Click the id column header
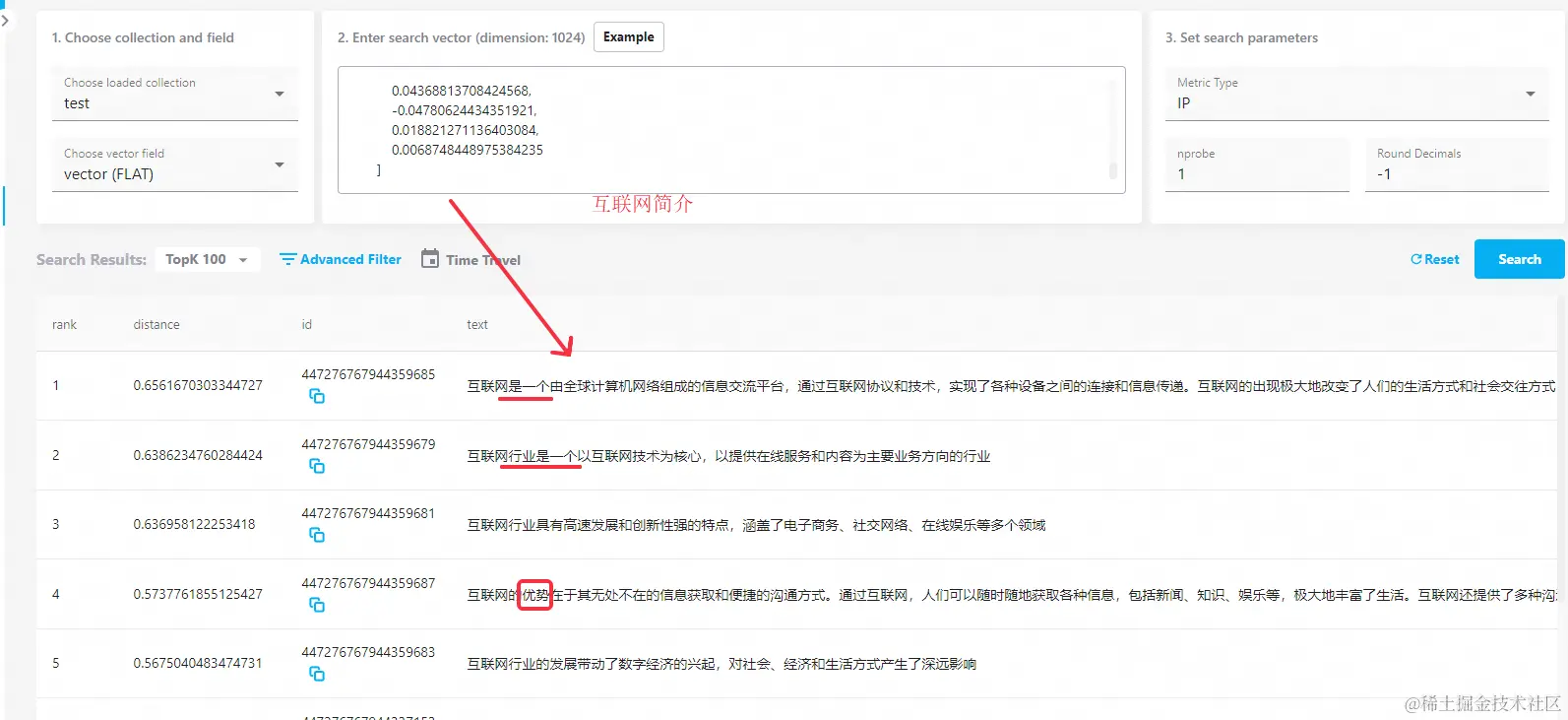 pyautogui.click(x=306, y=324)
